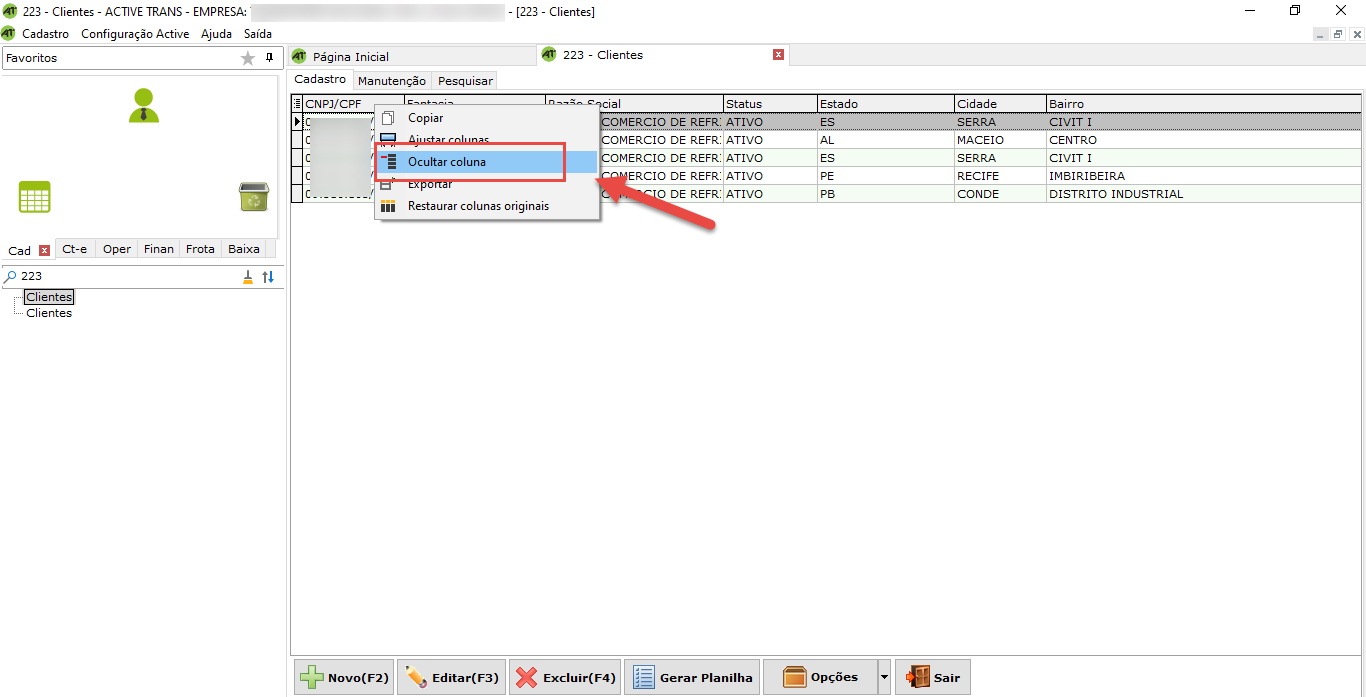The width and height of the screenshot is (1366, 697).
Task: Click the blue sort arrows icon
Action: (x=268, y=277)
